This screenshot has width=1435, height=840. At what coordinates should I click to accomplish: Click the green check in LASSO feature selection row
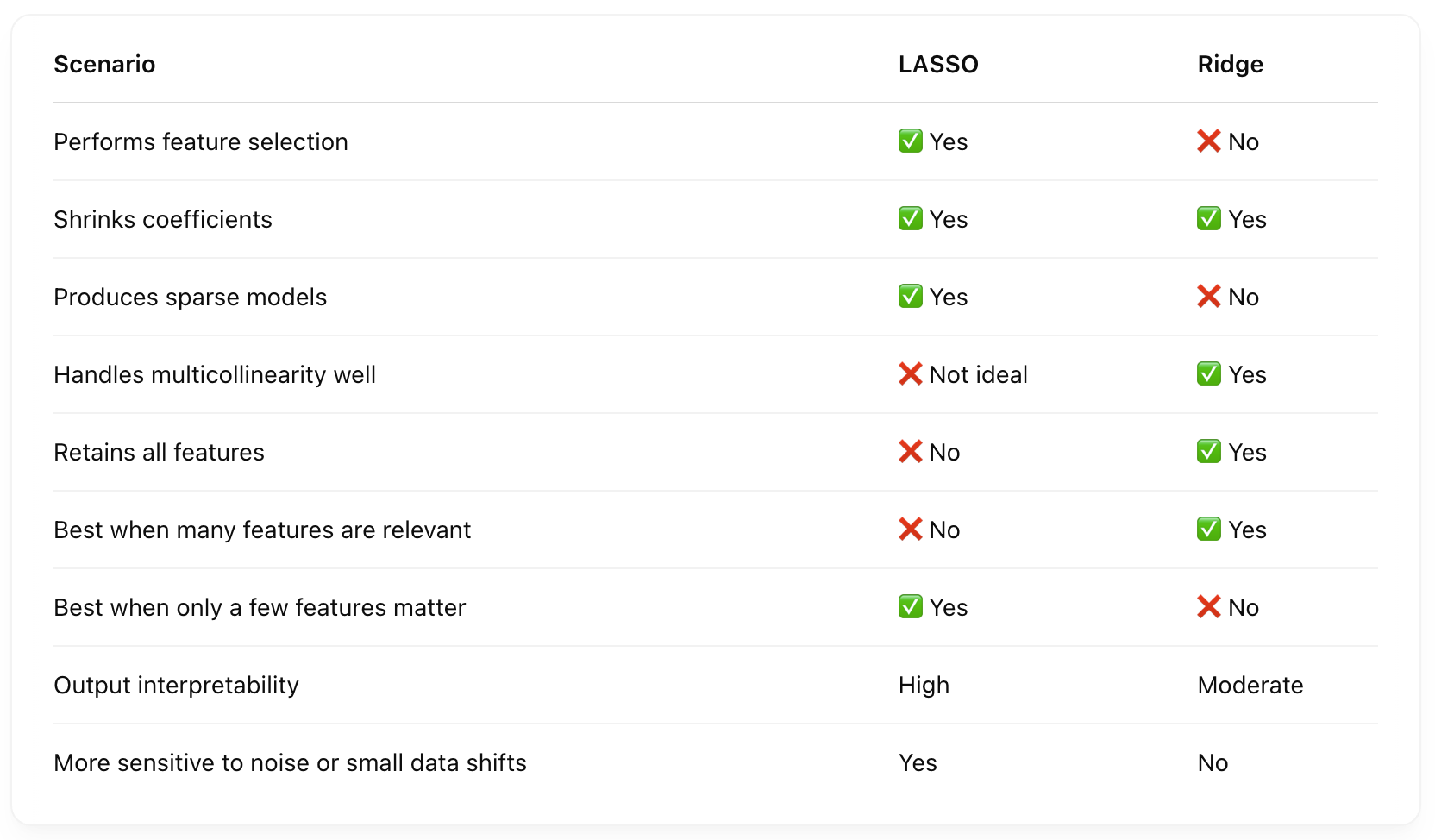click(x=910, y=141)
